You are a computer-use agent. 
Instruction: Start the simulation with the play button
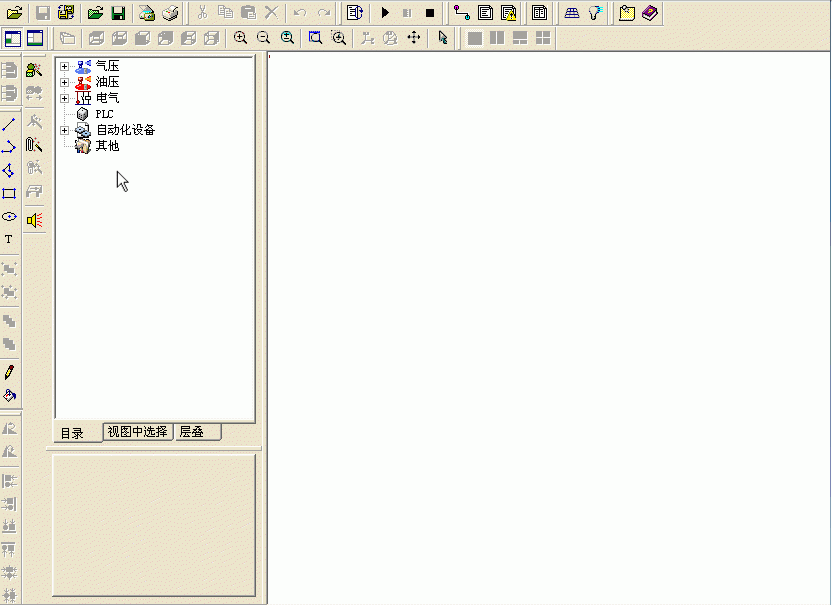pyautogui.click(x=385, y=13)
